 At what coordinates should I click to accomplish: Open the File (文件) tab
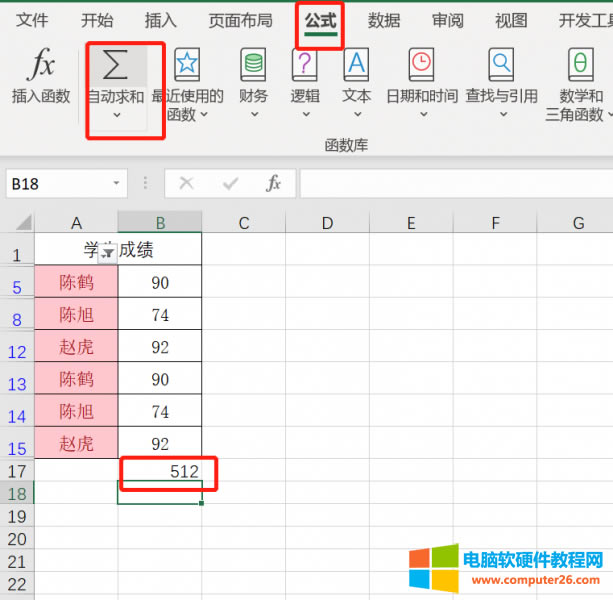coord(32,20)
